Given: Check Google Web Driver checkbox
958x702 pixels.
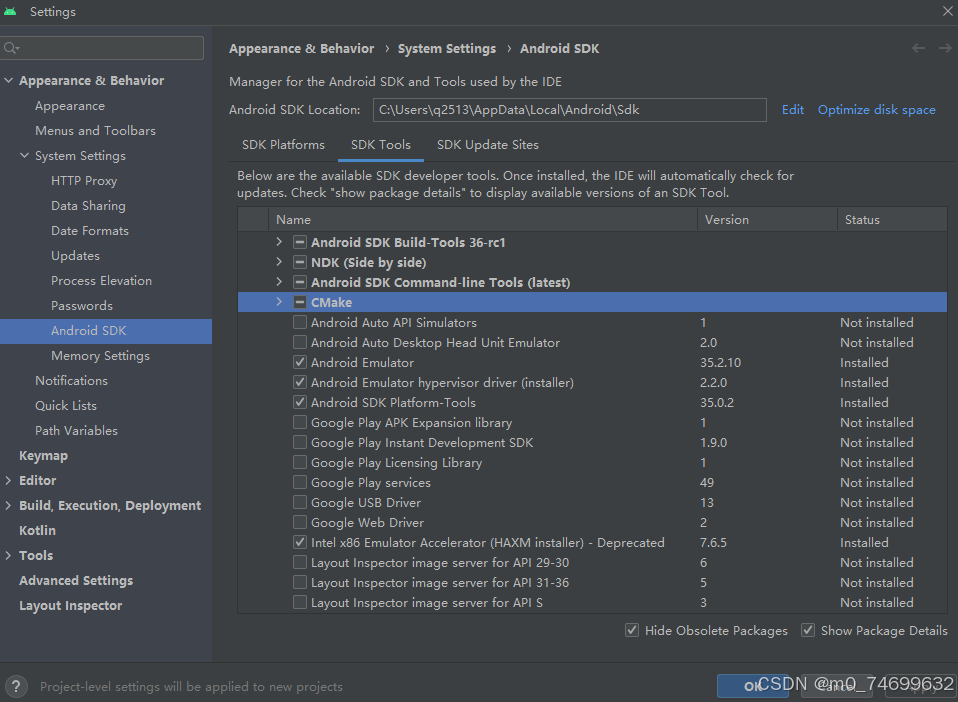Looking at the screenshot, I should [x=300, y=522].
